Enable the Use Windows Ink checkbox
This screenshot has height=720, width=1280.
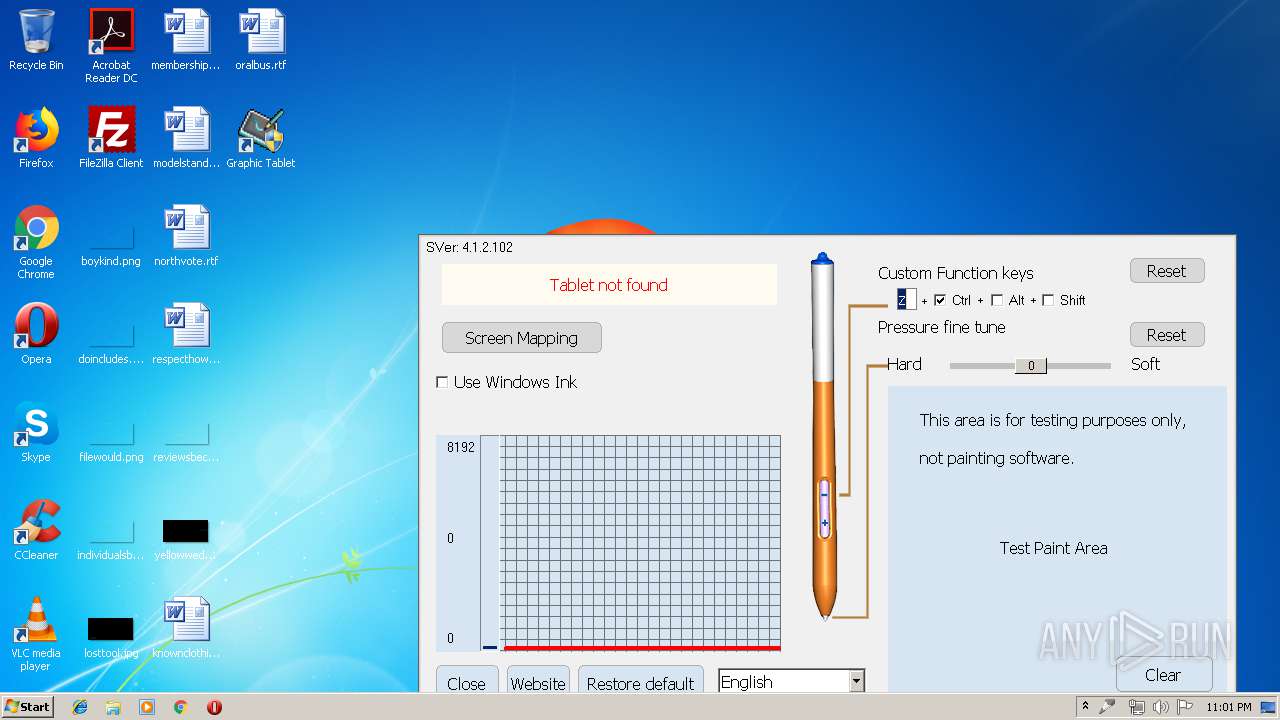(x=442, y=382)
